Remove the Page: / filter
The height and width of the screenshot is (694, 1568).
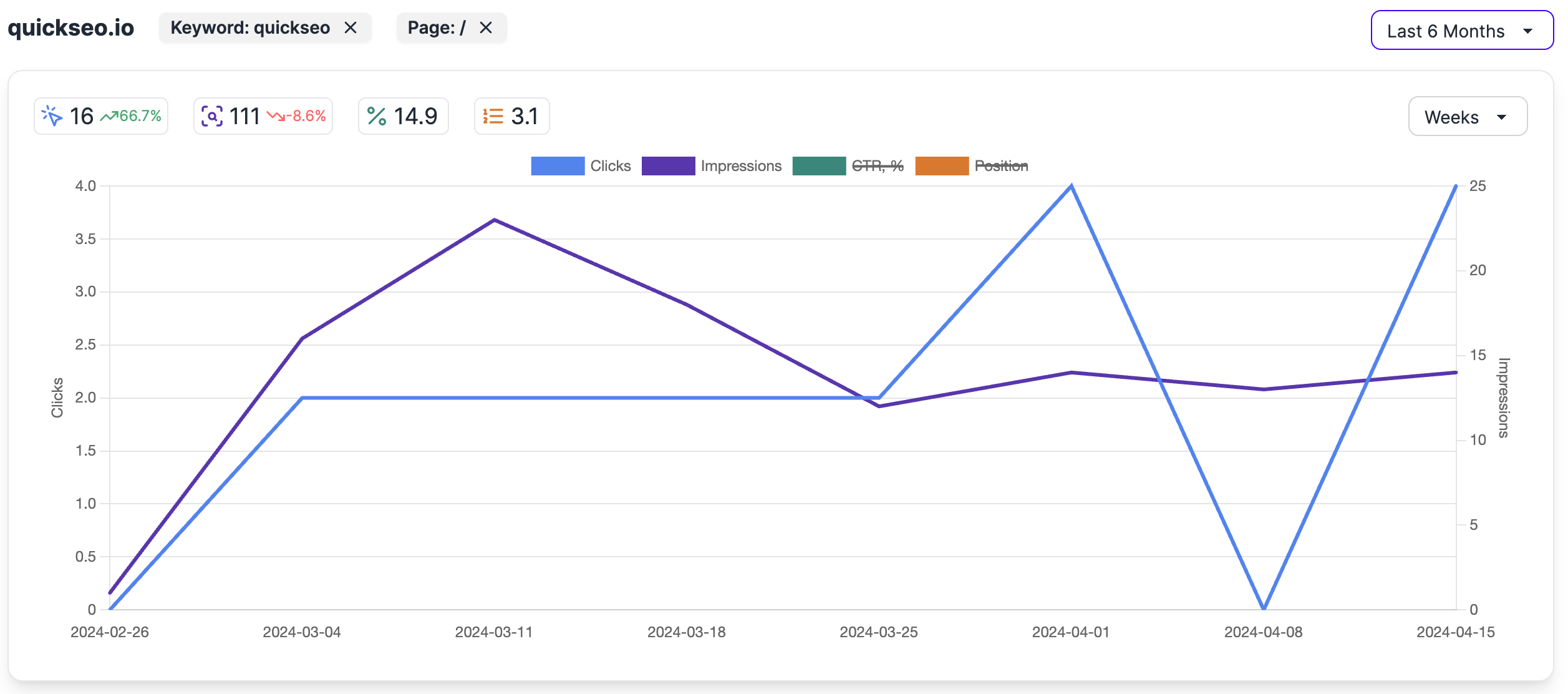[x=486, y=28]
